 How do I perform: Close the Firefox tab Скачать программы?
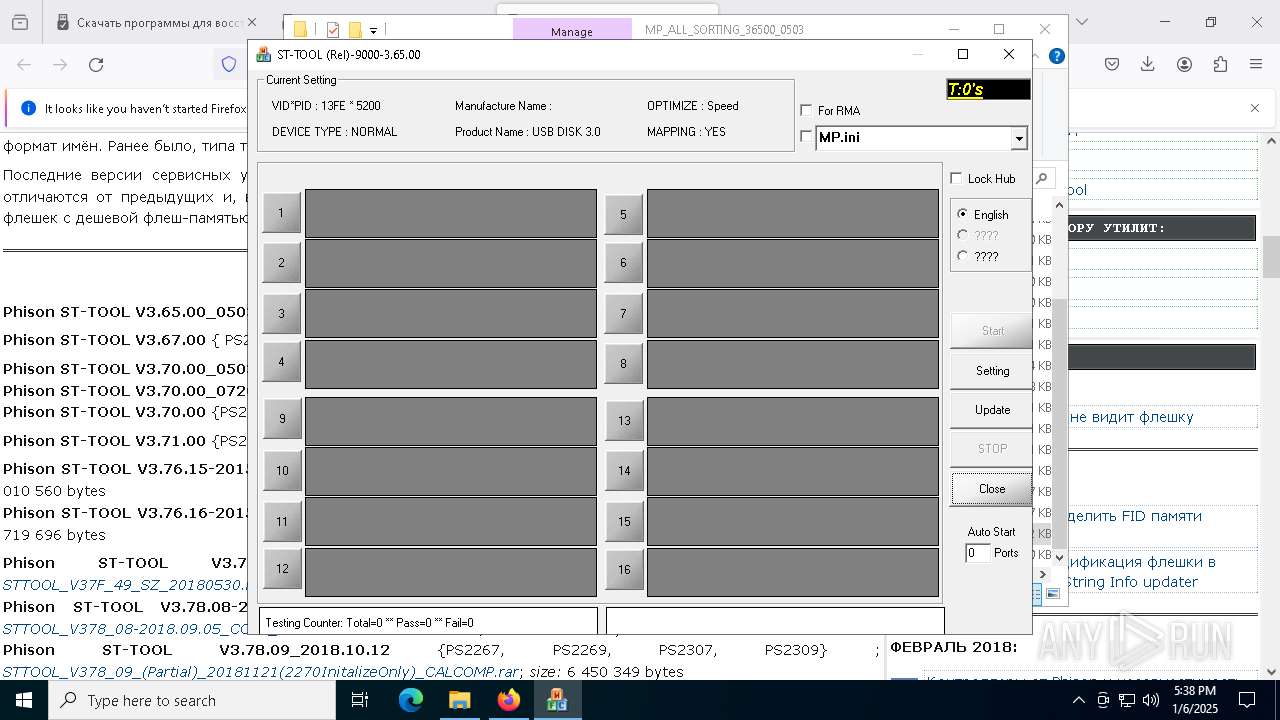[251, 22]
